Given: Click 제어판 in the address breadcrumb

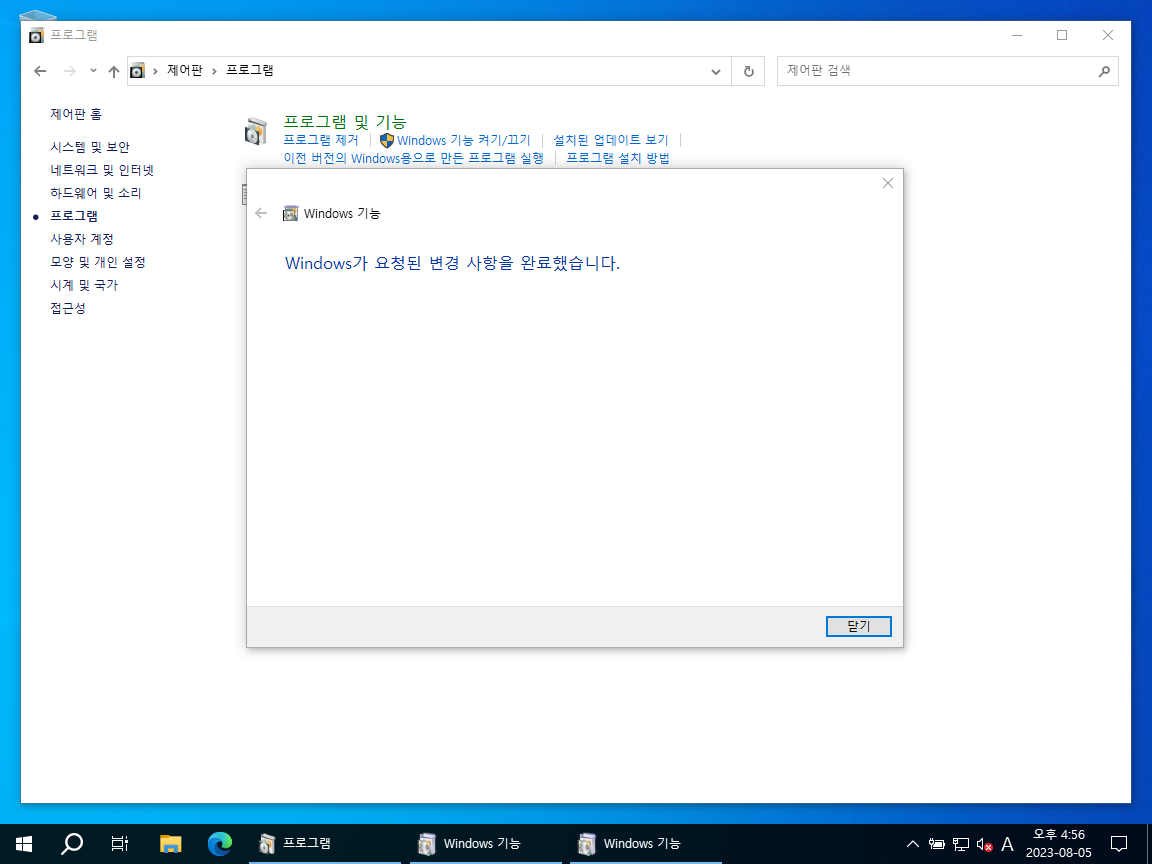Looking at the screenshot, I should tap(184, 71).
